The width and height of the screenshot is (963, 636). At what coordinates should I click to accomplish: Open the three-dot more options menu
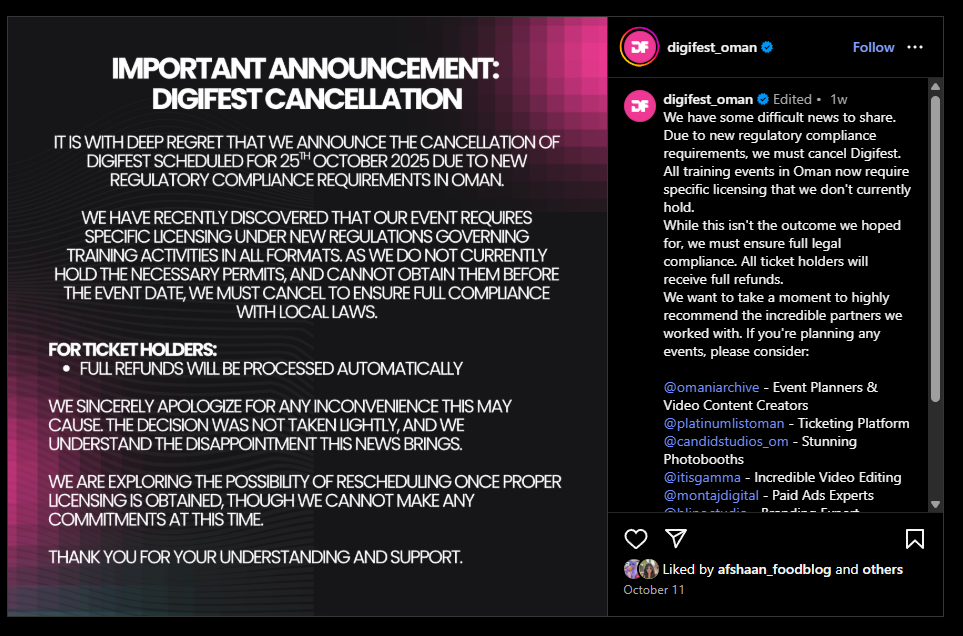915,47
